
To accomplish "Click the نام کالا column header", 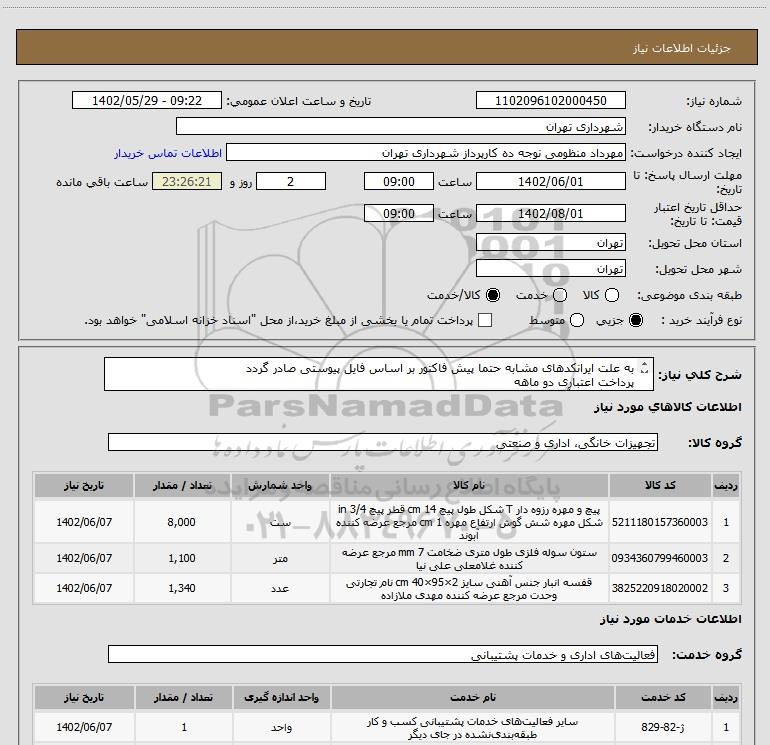I will point(469,486).
